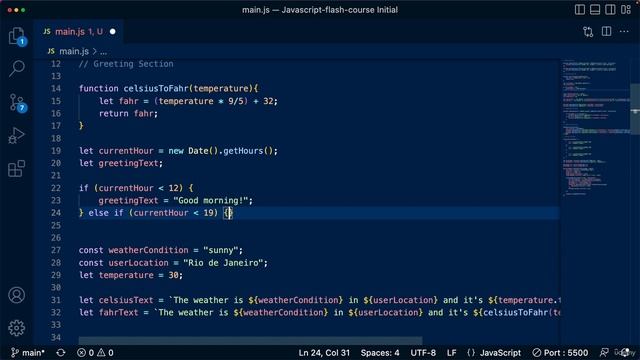Click Ln 24, Col 31 status item
The width and height of the screenshot is (640, 360).
tap(324, 353)
